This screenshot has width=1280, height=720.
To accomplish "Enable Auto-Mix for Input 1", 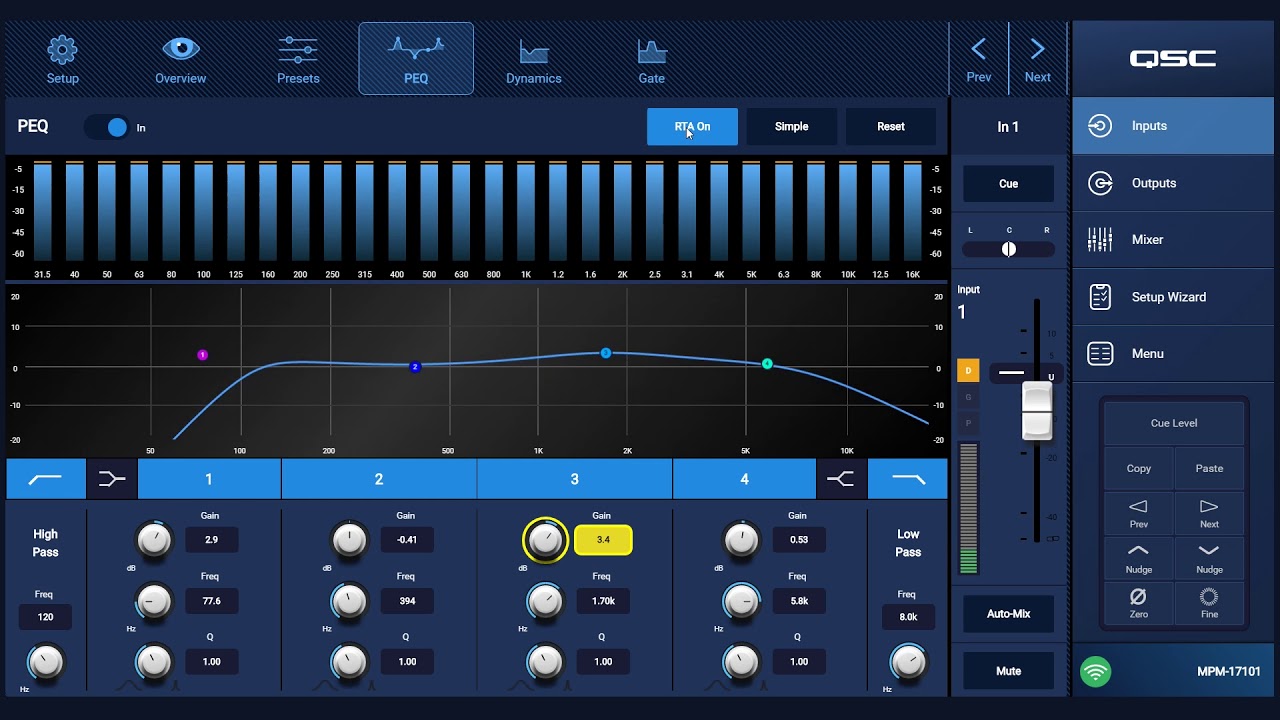I will pyautogui.click(x=1008, y=614).
